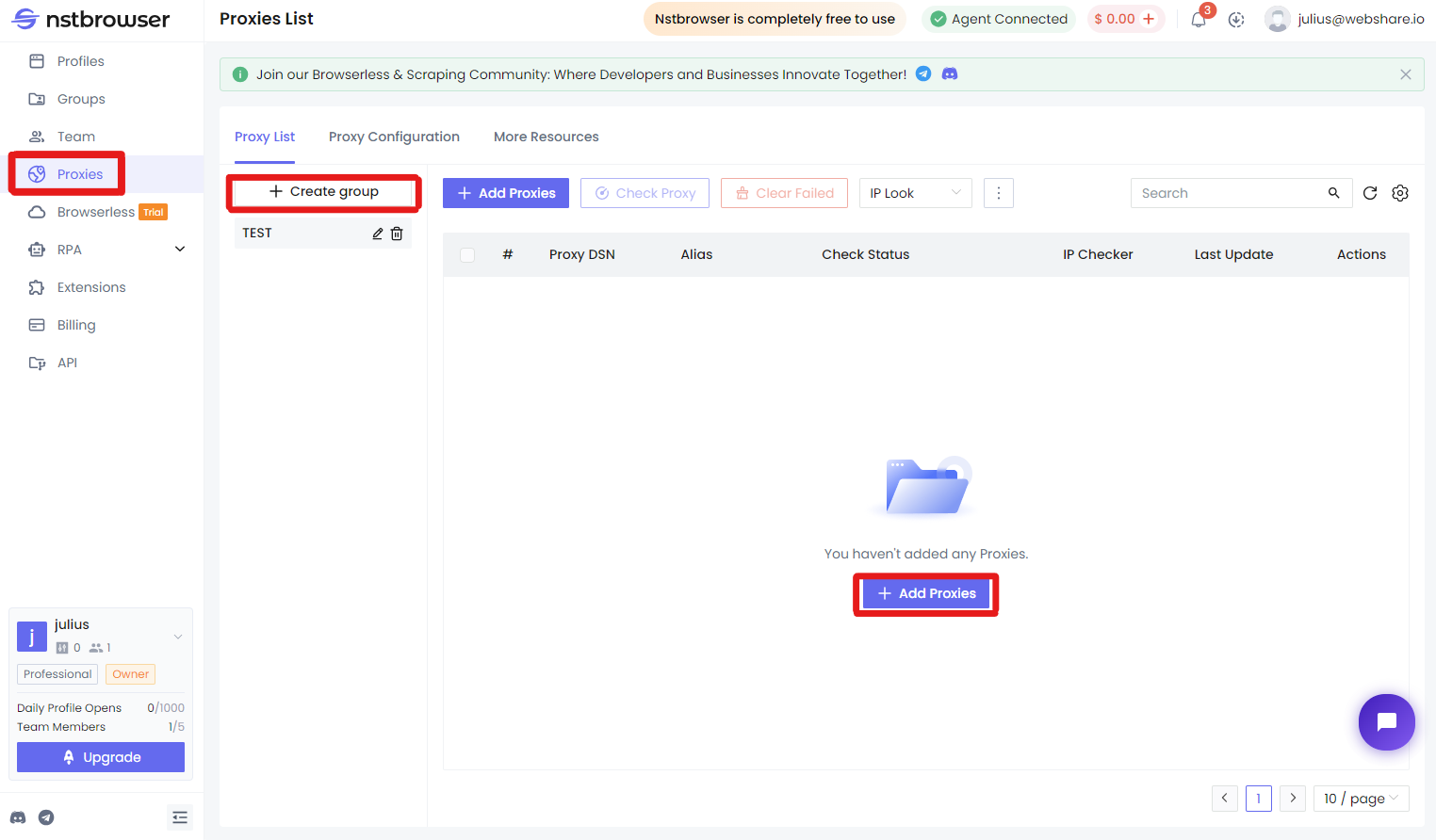This screenshot has height=840, width=1436.
Task: Go to Team section
Action: coord(102,137)
